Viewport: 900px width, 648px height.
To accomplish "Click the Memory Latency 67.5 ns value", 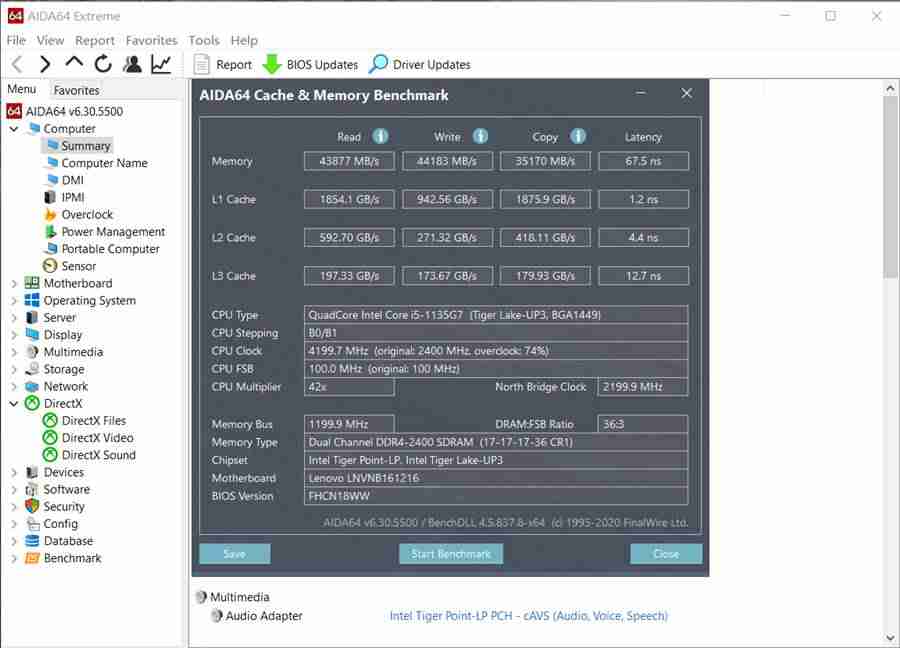I will point(643,161).
